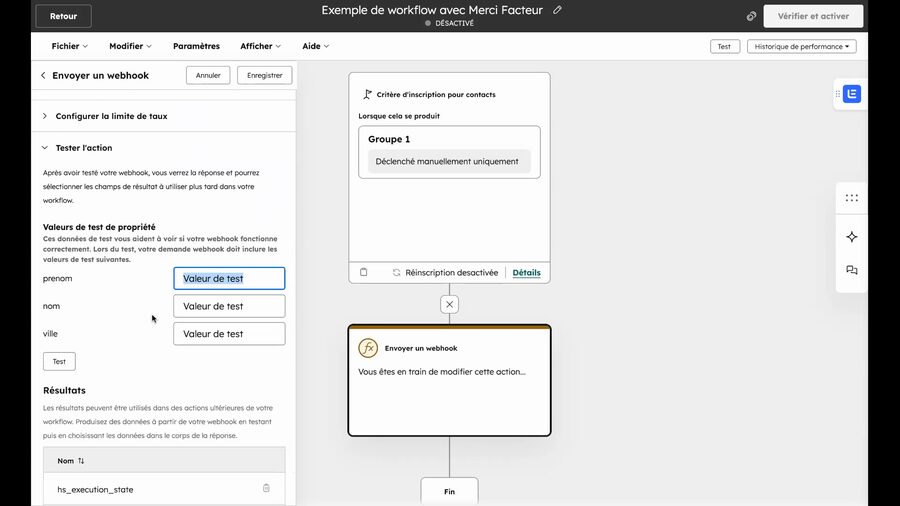Image resolution: width=900 pixels, height=506 pixels.
Task: Open the comments chat icon
Action: pos(852,270)
